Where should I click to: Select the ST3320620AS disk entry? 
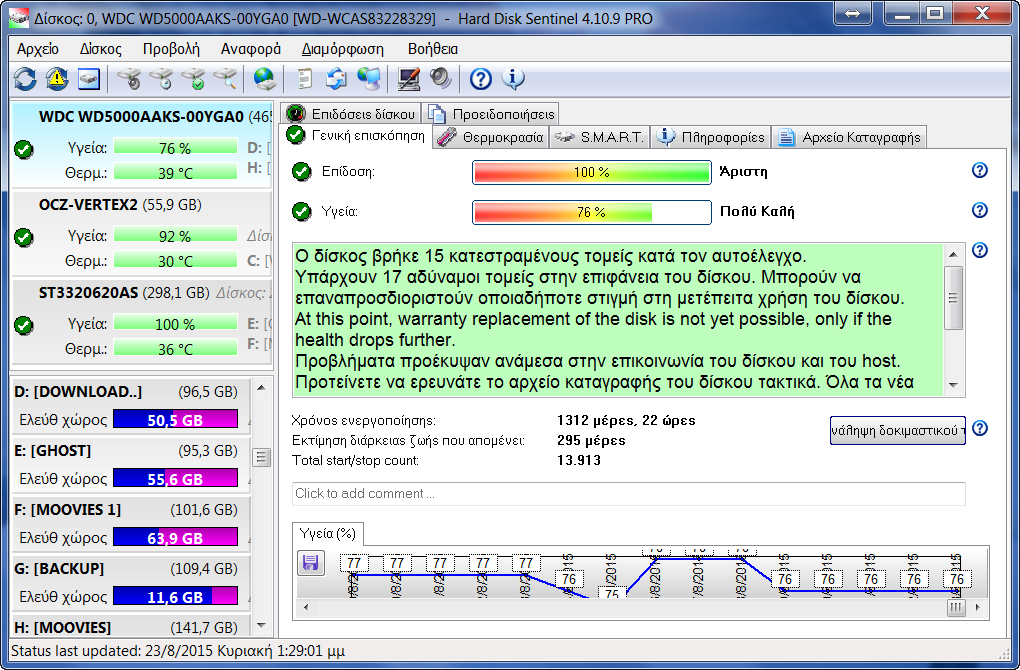pos(142,321)
